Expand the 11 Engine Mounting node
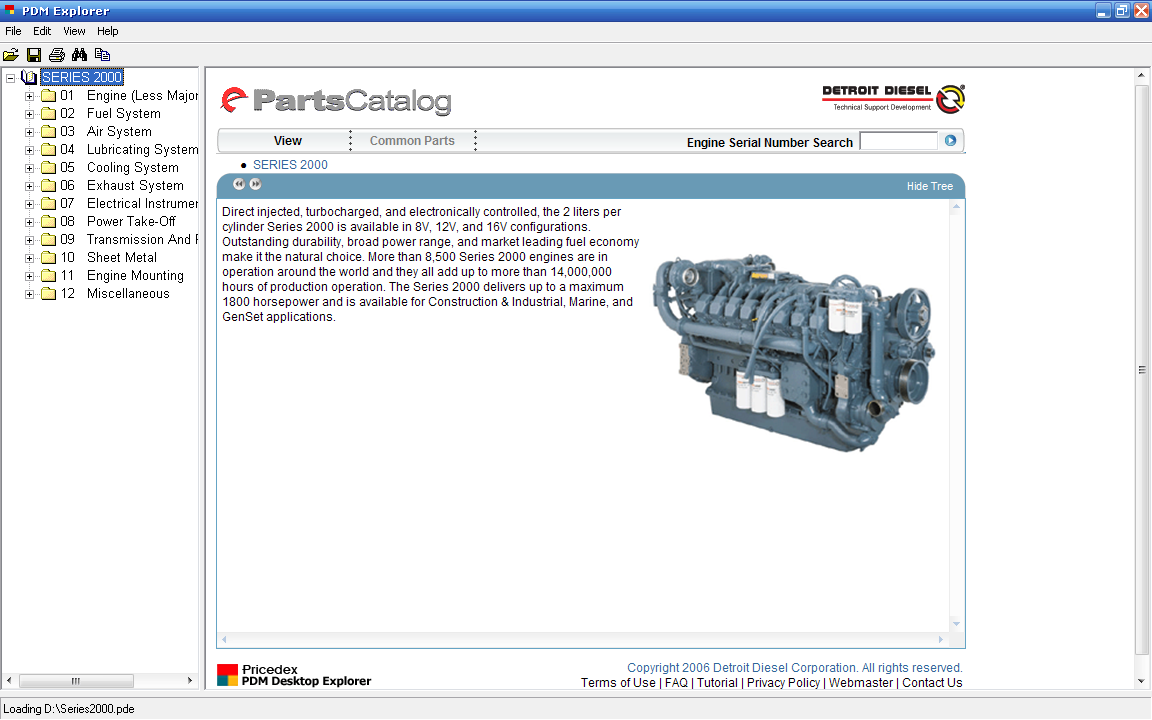This screenshot has width=1152, height=720. pyautogui.click(x=29, y=276)
